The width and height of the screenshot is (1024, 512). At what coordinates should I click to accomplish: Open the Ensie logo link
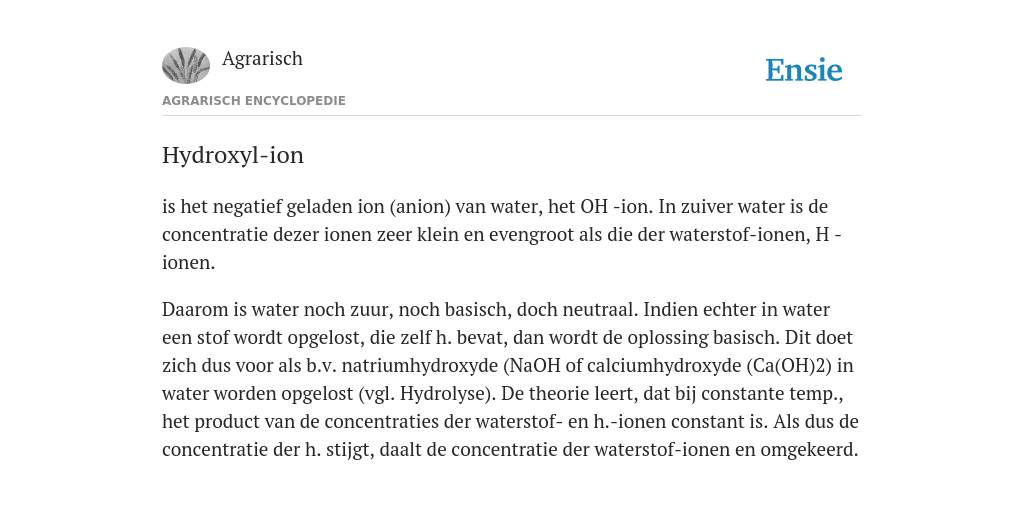(804, 70)
